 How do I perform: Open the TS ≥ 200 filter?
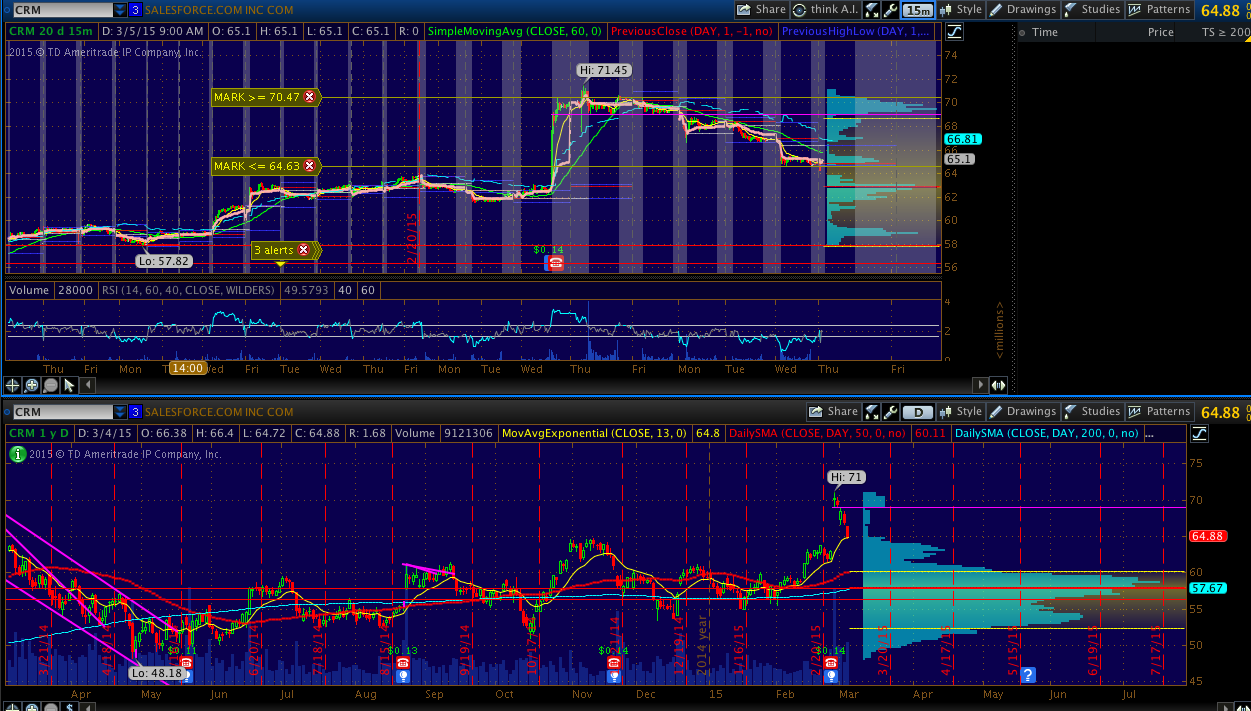coord(1225,32)
